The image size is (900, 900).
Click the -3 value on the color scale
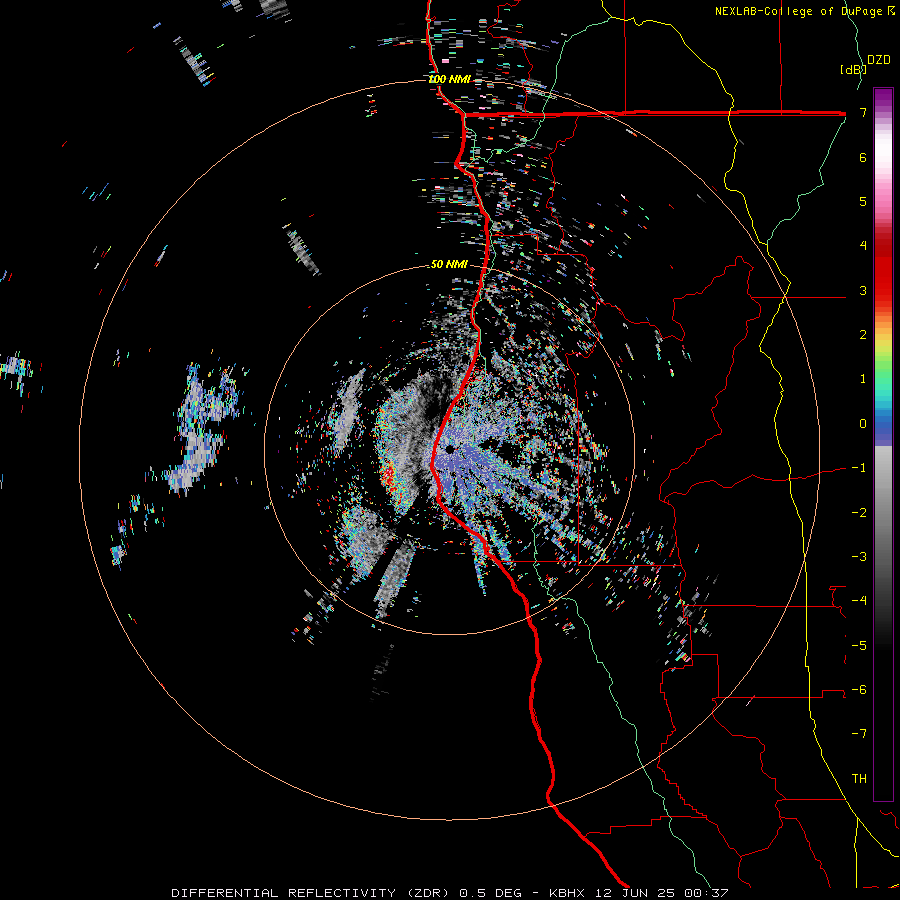click(859, 557)
